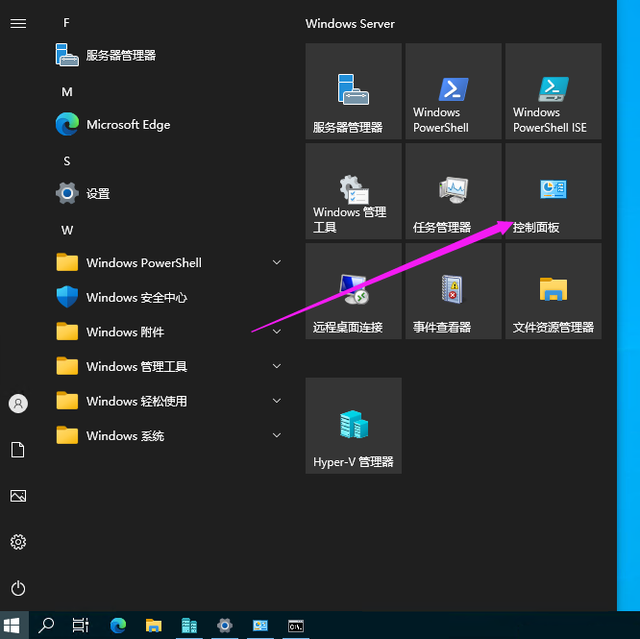Launch the 任务管理器 tile
The width and height of the screenshot is (640, 639).
point(453,191)
